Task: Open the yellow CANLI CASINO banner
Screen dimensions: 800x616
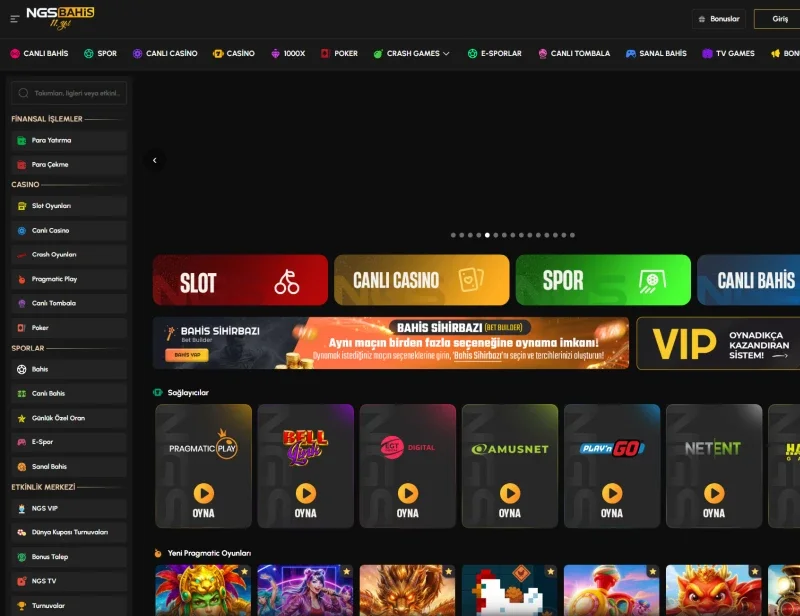Action: click(x=422, y=280)
